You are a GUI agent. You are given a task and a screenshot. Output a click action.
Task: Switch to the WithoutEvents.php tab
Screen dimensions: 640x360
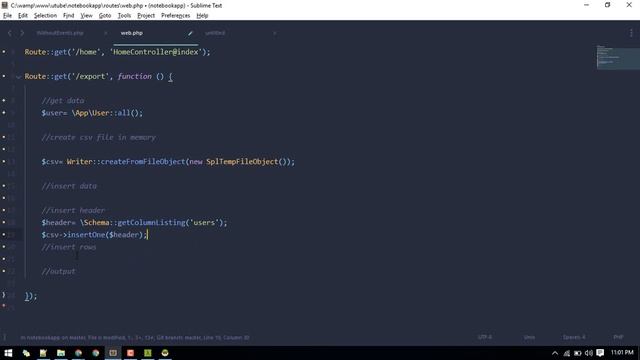point(60,33)
